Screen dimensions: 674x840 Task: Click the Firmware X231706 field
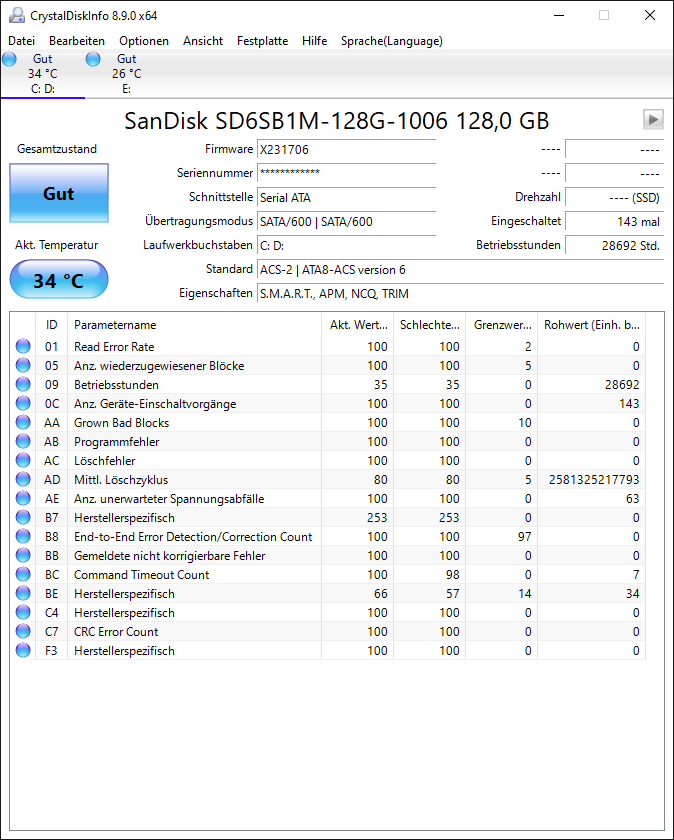345,149
